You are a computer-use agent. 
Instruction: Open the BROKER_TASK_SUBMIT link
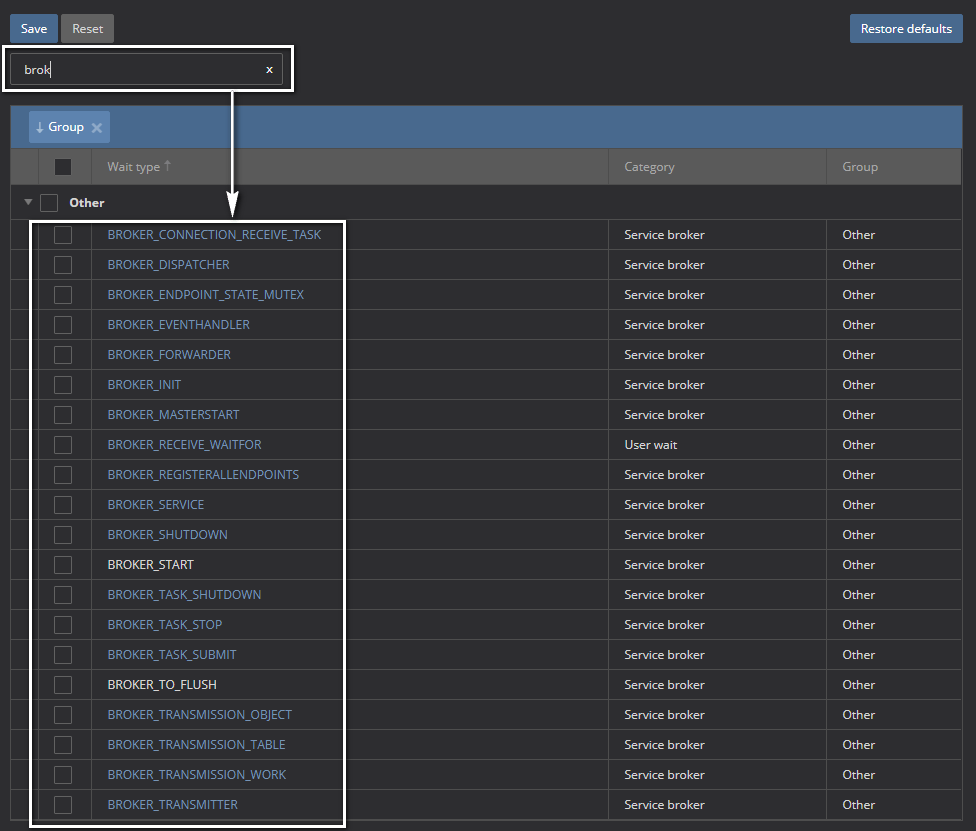point(172,655)
